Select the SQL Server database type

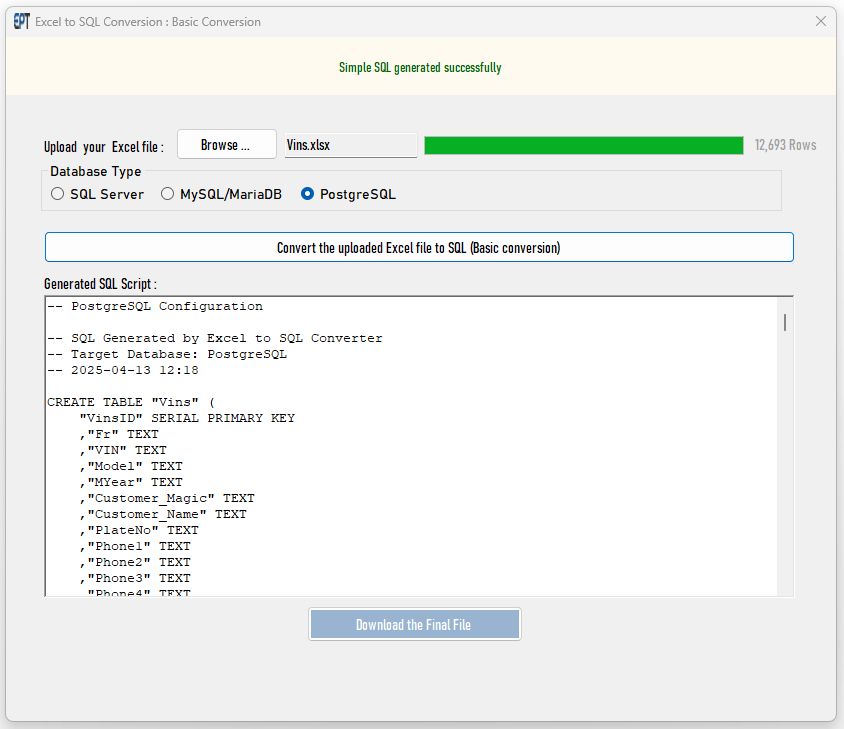[x=58, y=195]
